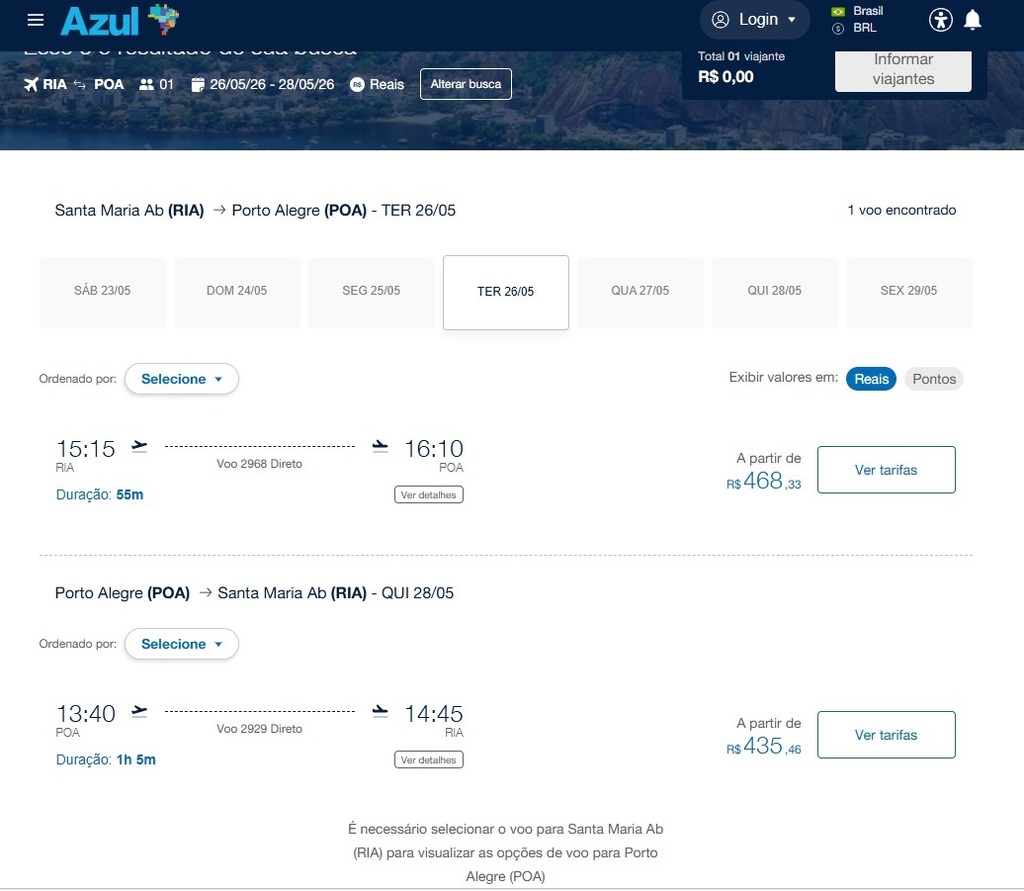The width and height of the screenshot is (1024, 891).
Task: Click the airplane icon next to RIA
Action: click(x=31, y=85)
